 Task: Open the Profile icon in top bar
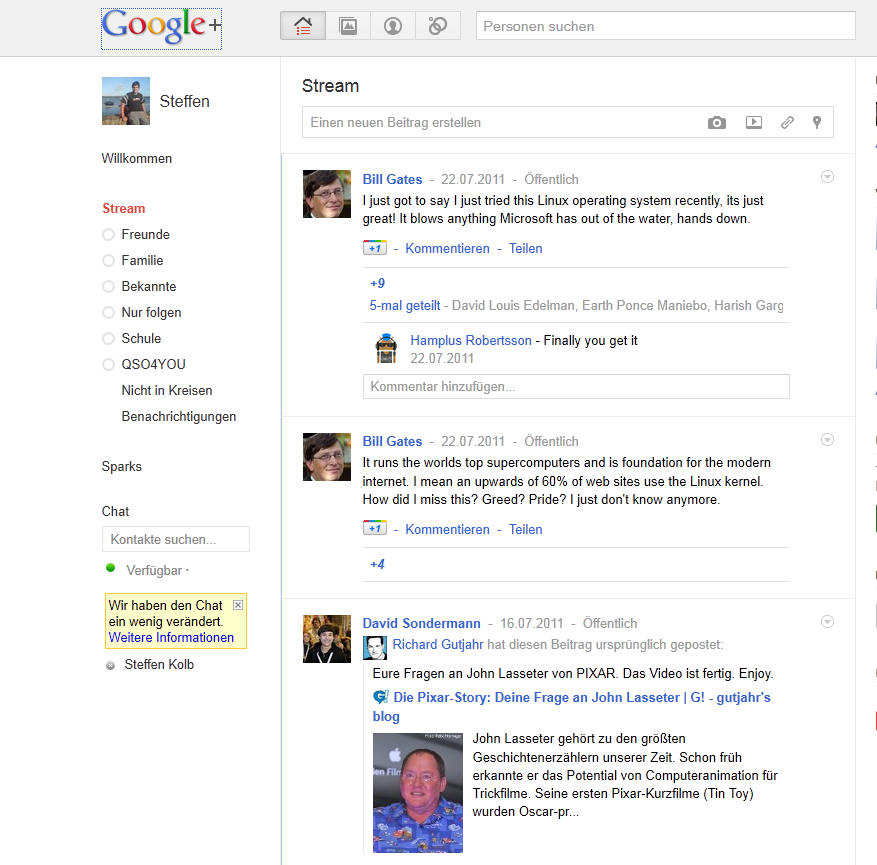click(x=393, y=27)
